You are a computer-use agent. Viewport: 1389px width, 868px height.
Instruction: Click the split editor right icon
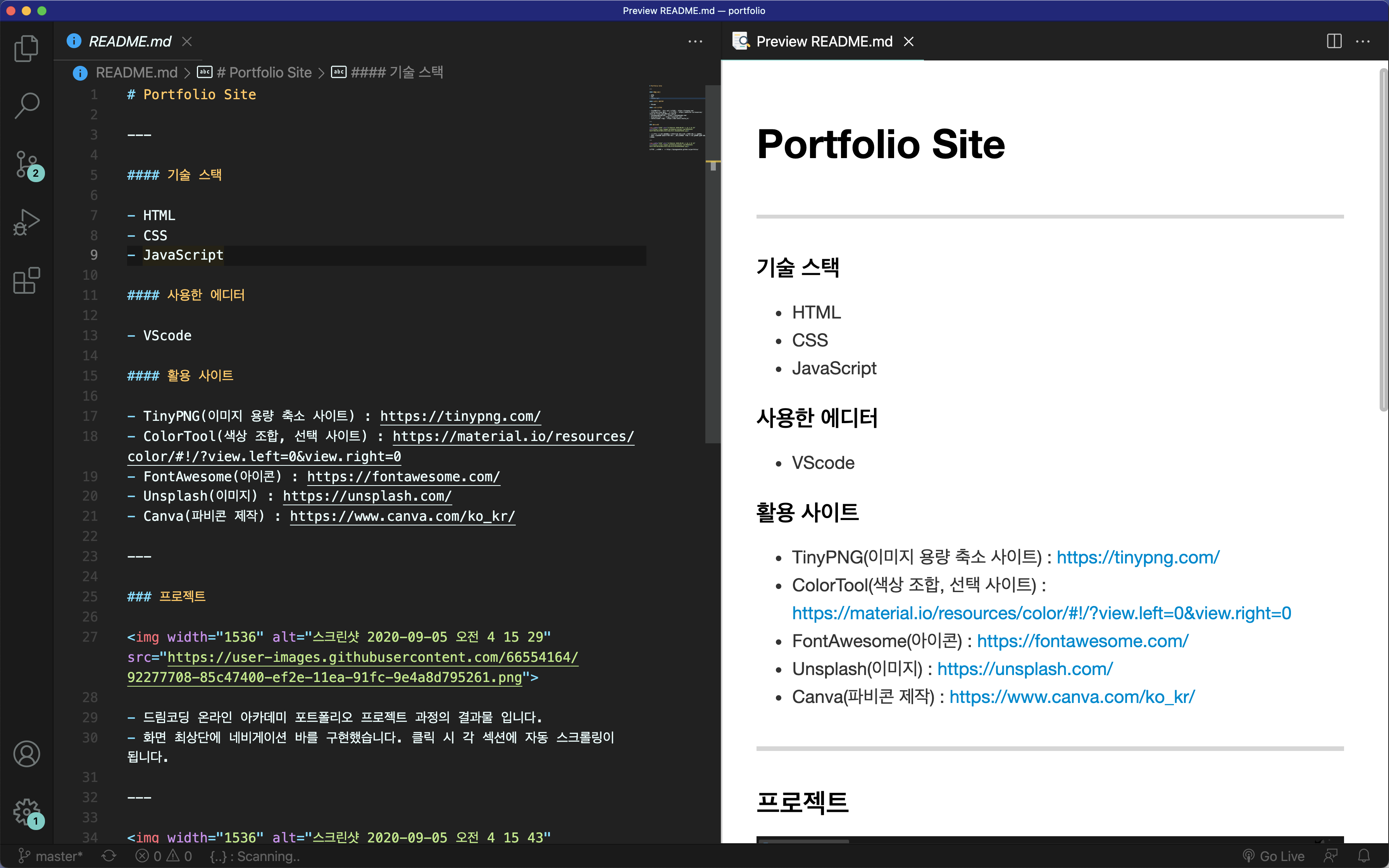point(1334,41)
